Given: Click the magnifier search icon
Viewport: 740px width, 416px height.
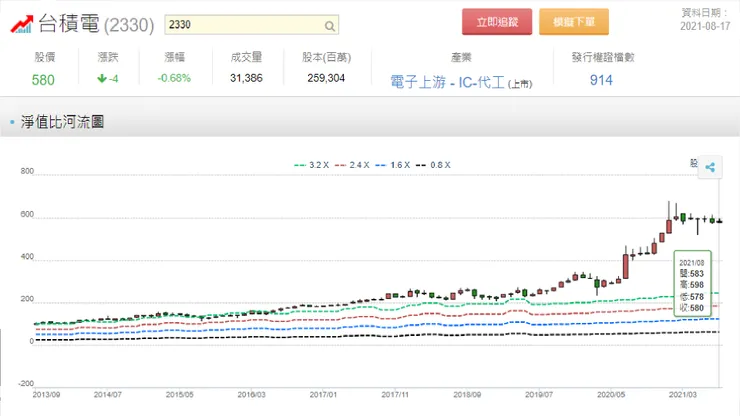Looking at the screenshot, I should 330,26.
